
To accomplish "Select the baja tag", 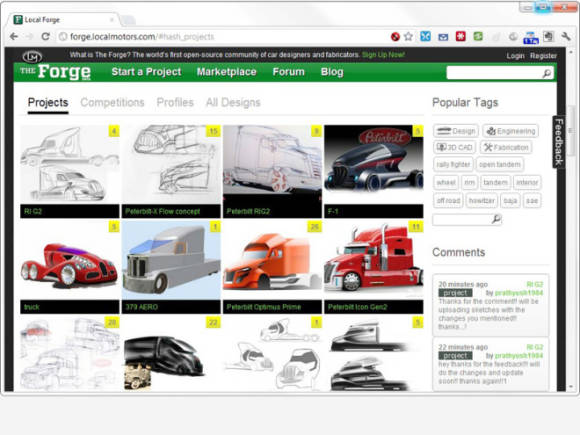I will point(510,200).
